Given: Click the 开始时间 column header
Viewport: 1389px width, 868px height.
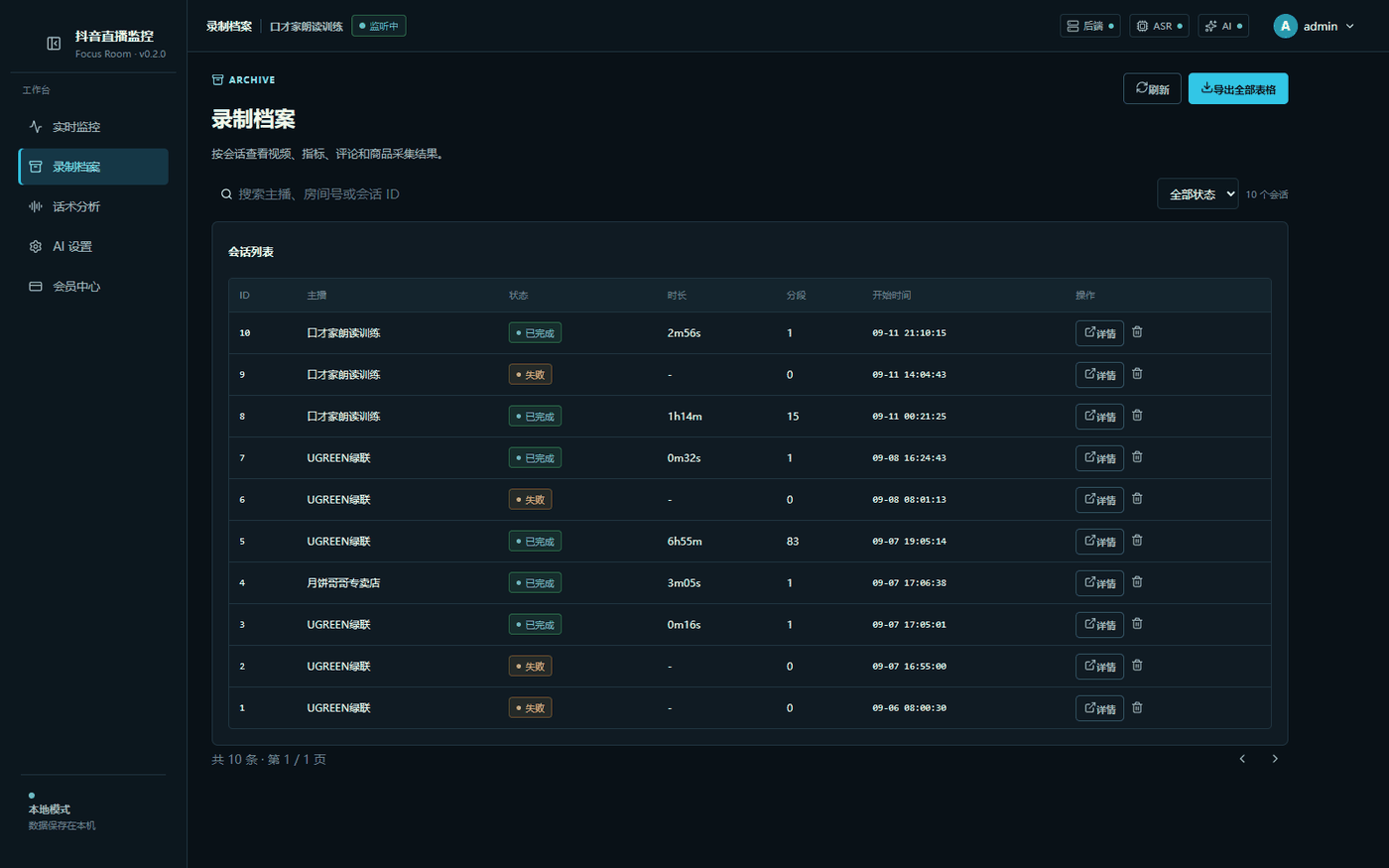Looking at the screenshot, I should click(x=891, y=296).
